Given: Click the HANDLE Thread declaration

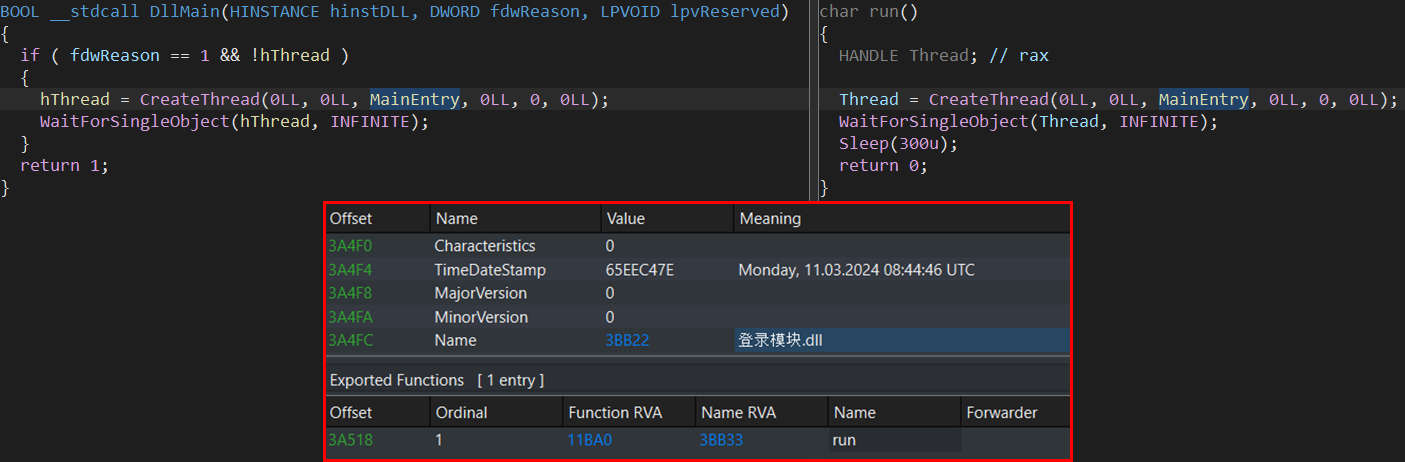Looking at the screenshot, I should pyautogui.click(x=908, y=55).
